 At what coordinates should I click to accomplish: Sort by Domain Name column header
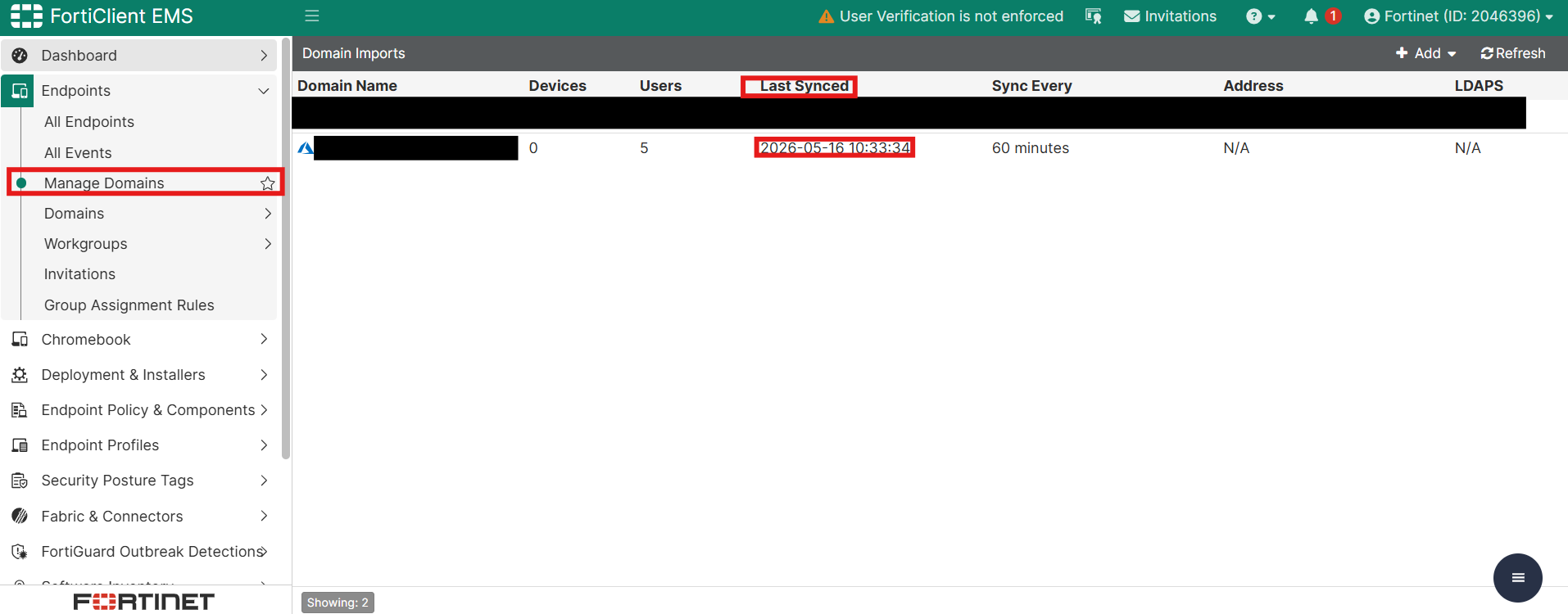coord(347,86)
